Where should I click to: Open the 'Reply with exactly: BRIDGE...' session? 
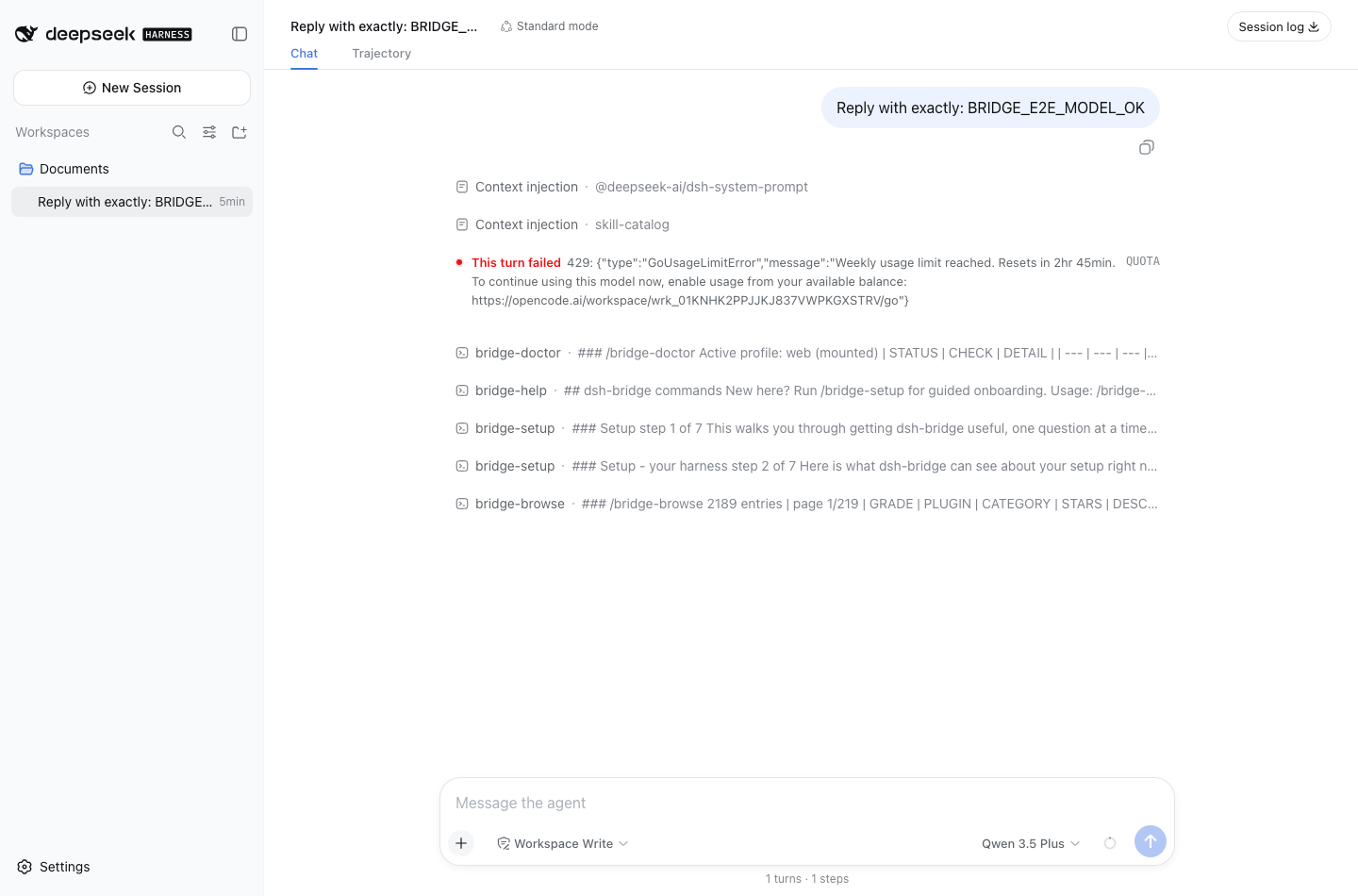pyautogui.click(x=132, y=202)
